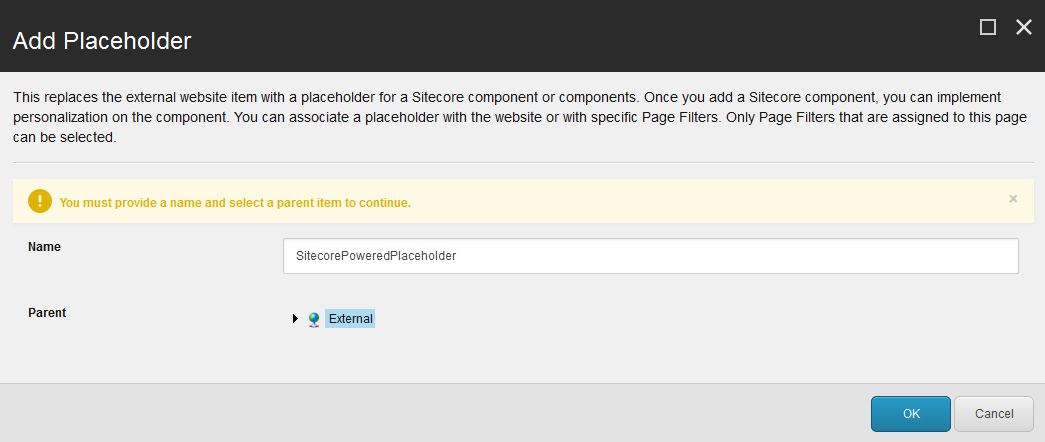Click blank form area below Parent tree
This screenshot has height=442, width=1045.
pyautogui.click(x=600, y=355)
